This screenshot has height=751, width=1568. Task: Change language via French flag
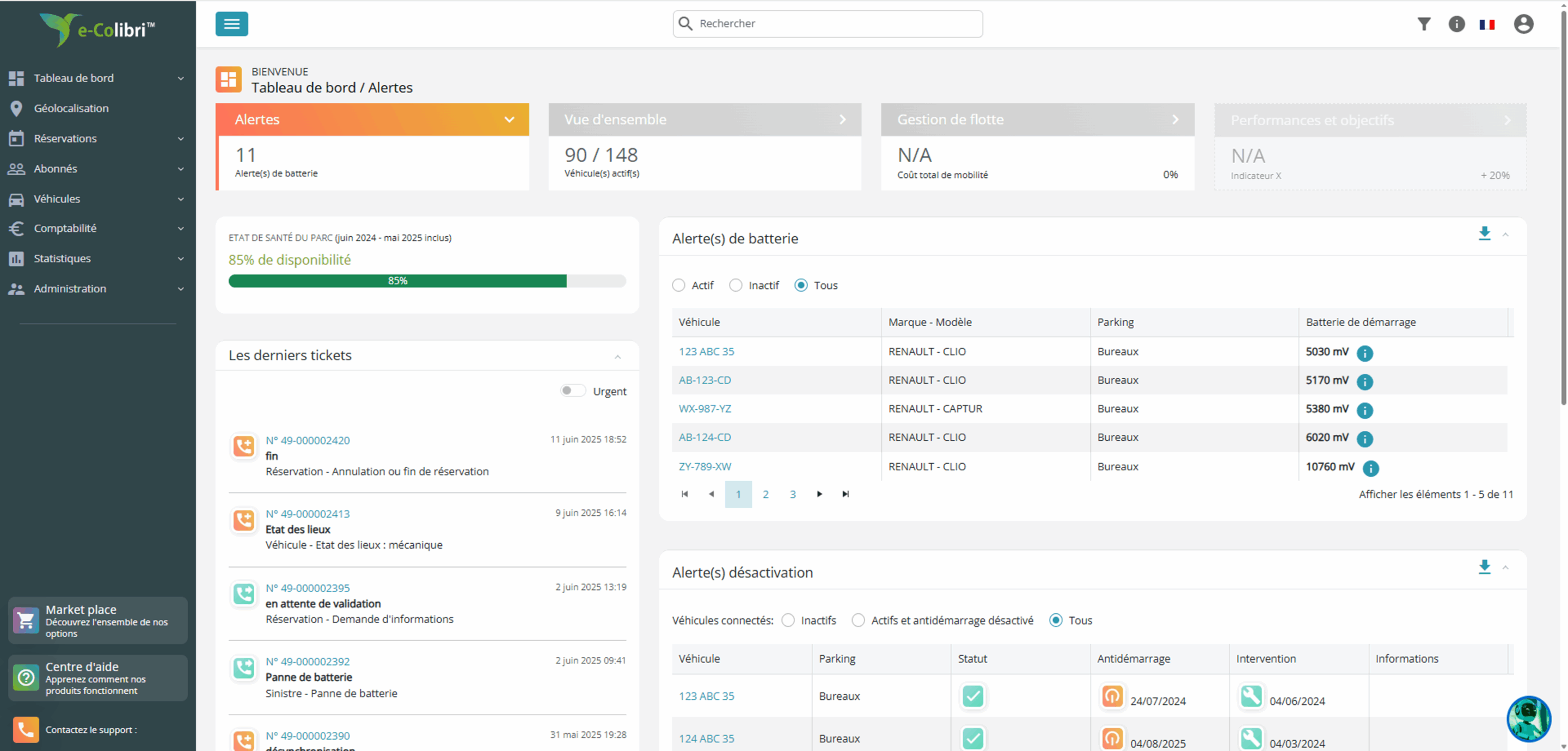(1487, 24)
